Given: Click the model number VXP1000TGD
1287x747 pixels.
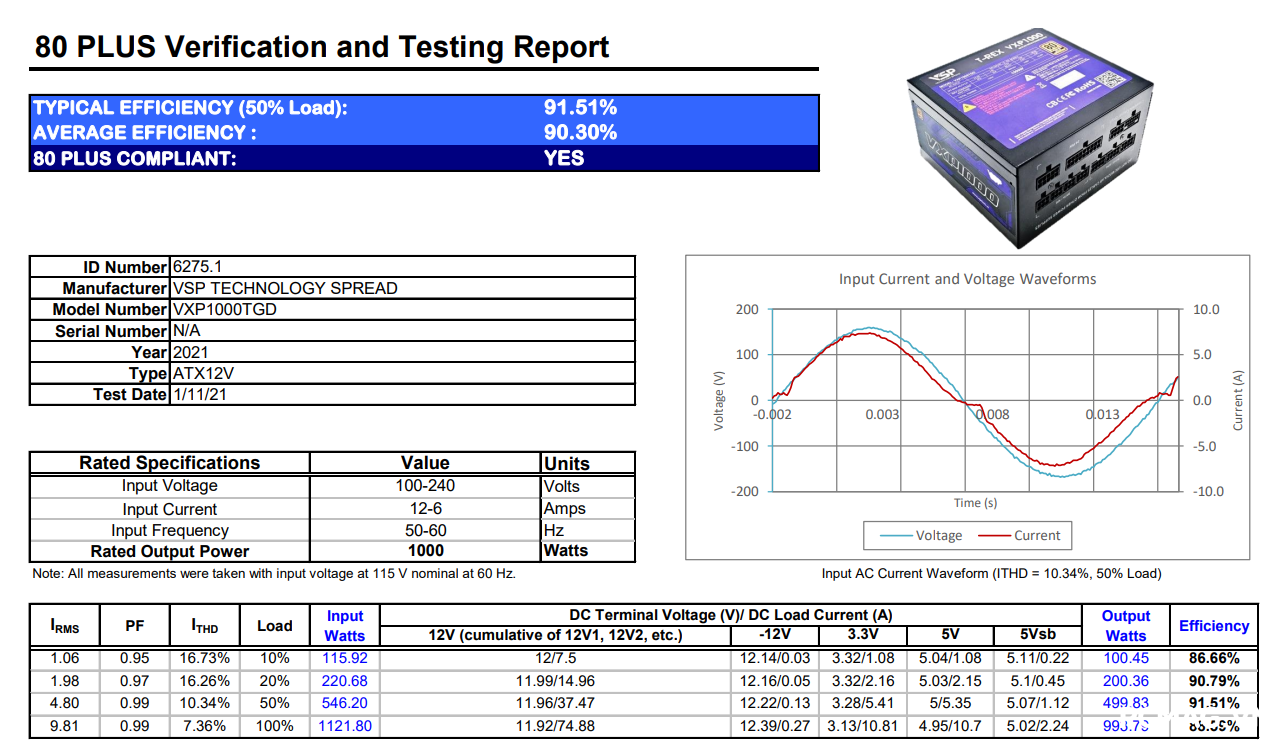Looking at the screenshot, I should pyautogui.click(x=225, y=309).
